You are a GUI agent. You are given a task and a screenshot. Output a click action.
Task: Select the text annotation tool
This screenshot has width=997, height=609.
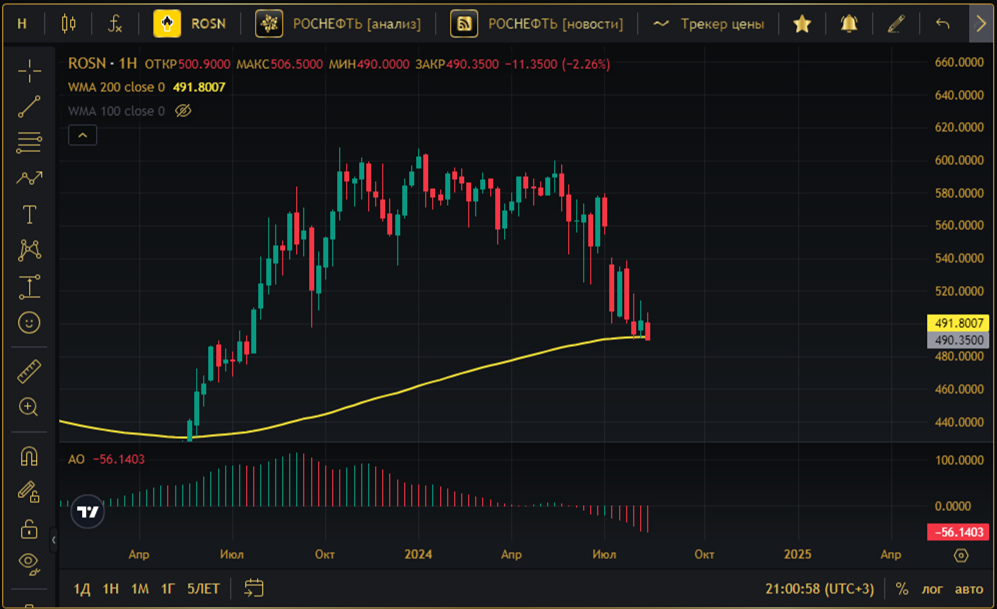29,214
